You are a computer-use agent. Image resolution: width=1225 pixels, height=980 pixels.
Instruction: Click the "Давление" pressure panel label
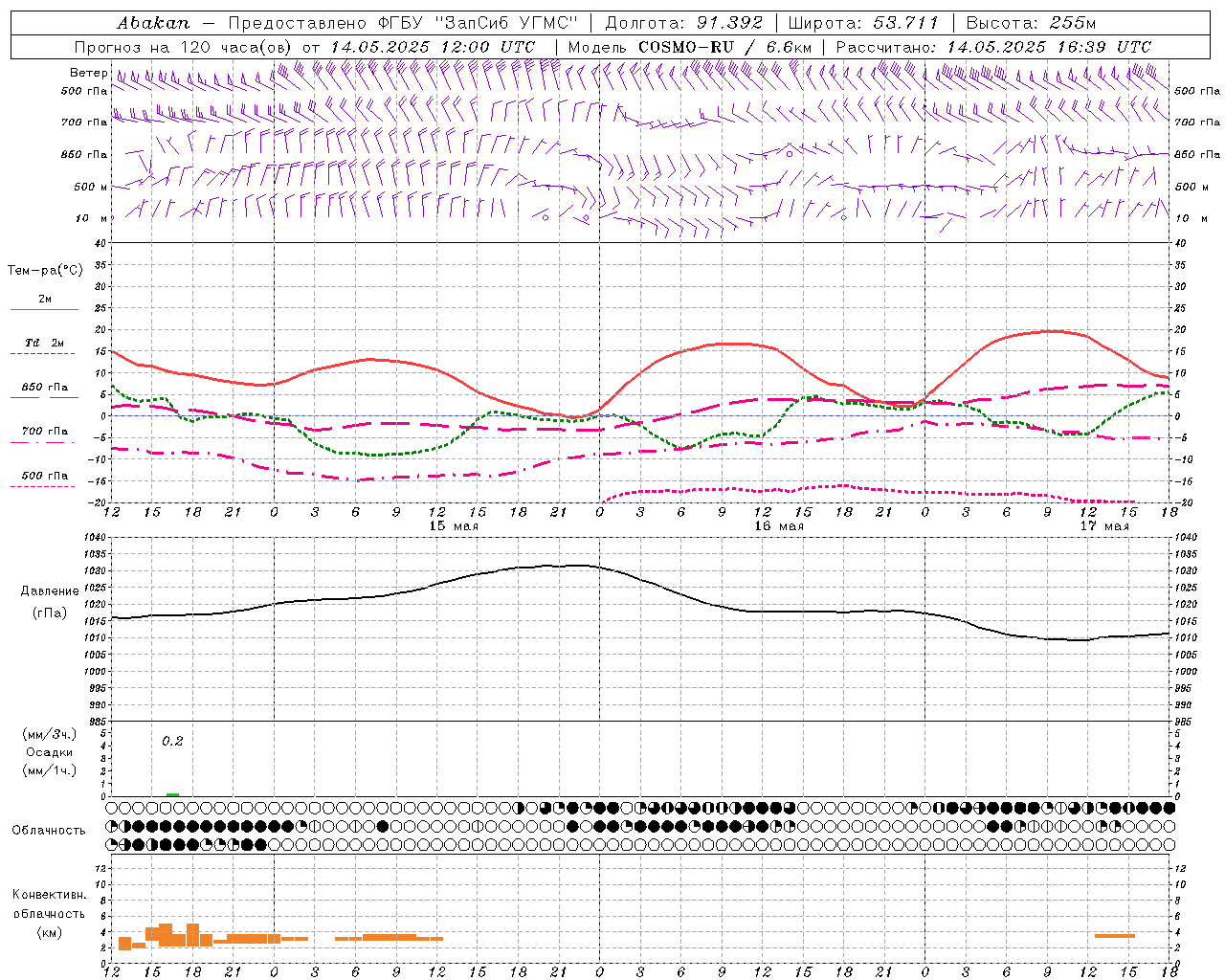[50, 591]
